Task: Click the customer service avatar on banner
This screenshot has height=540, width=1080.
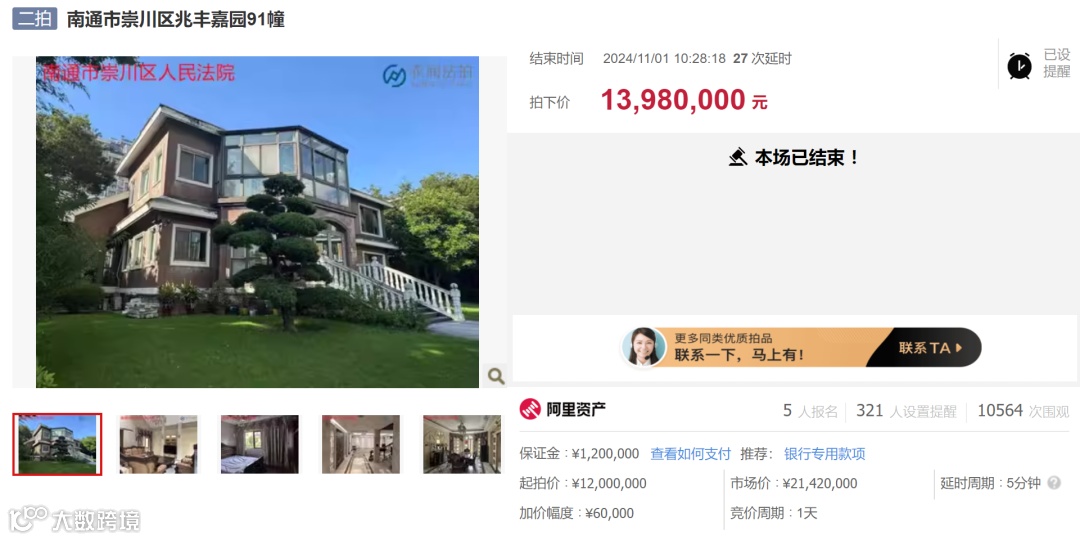Action: coord(643,347)
